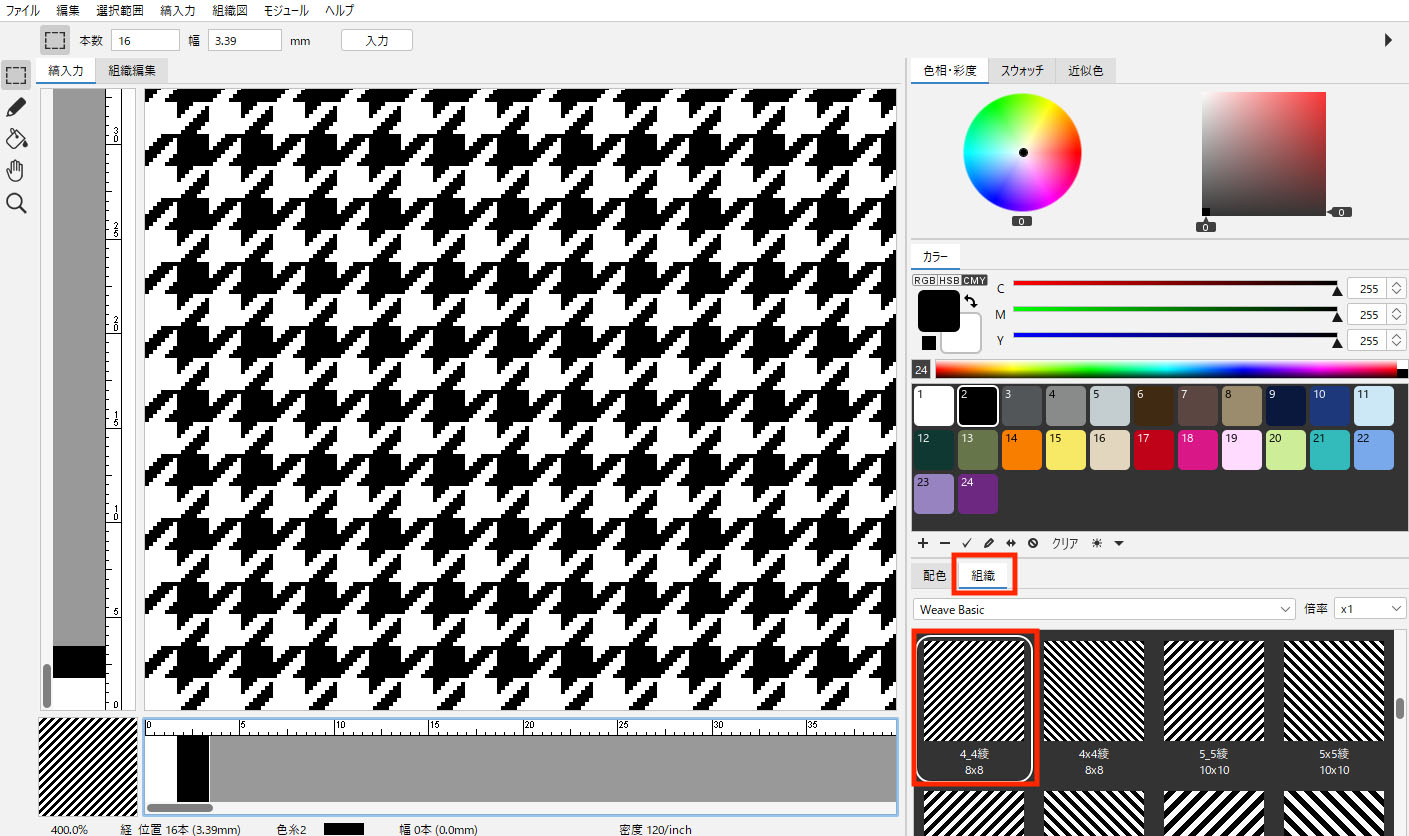
Task: Select the paint bucket fill tool
Action: point(15,139)
